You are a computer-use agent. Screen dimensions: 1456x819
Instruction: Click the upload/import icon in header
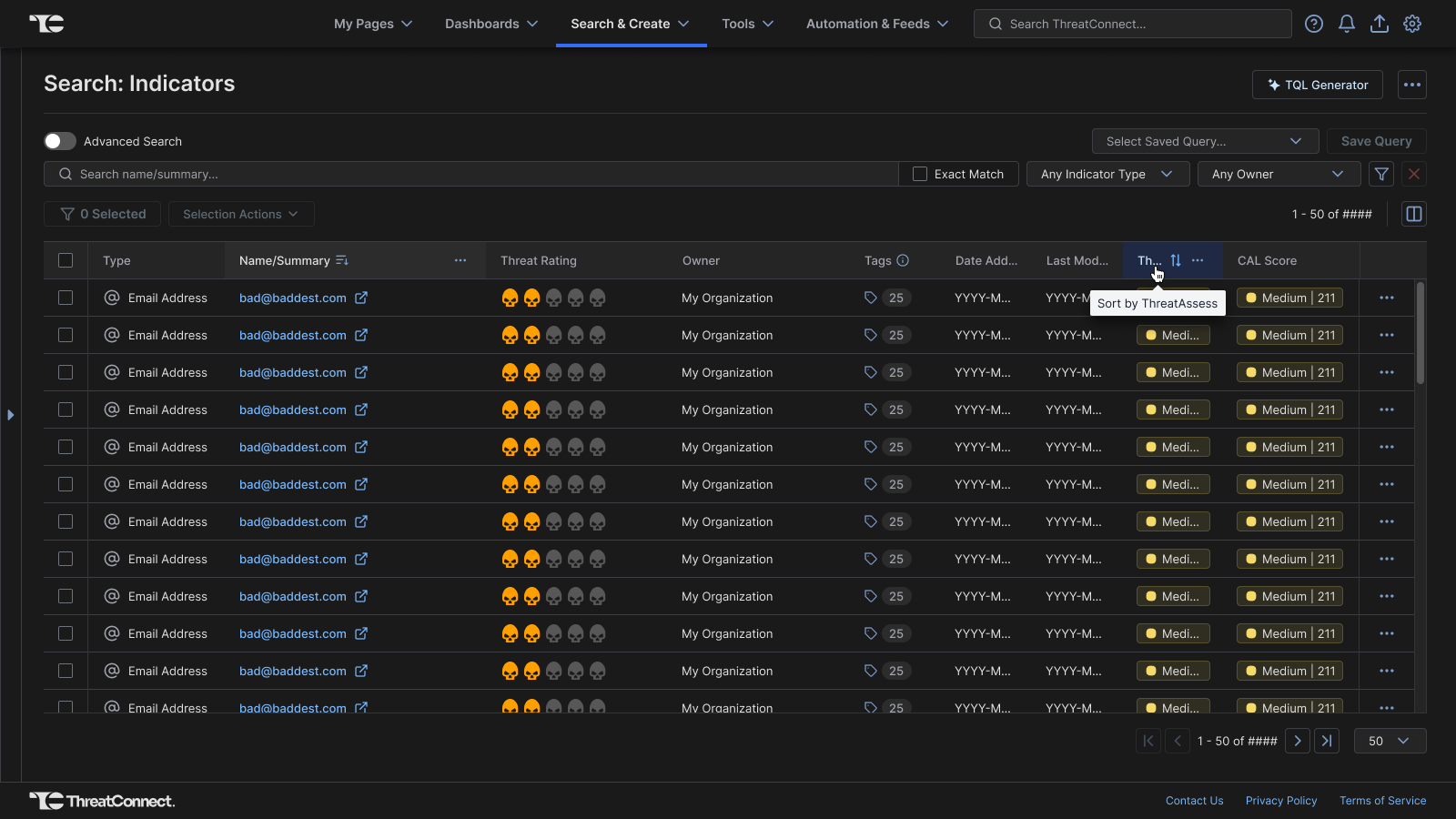[x=1379, y=24]
